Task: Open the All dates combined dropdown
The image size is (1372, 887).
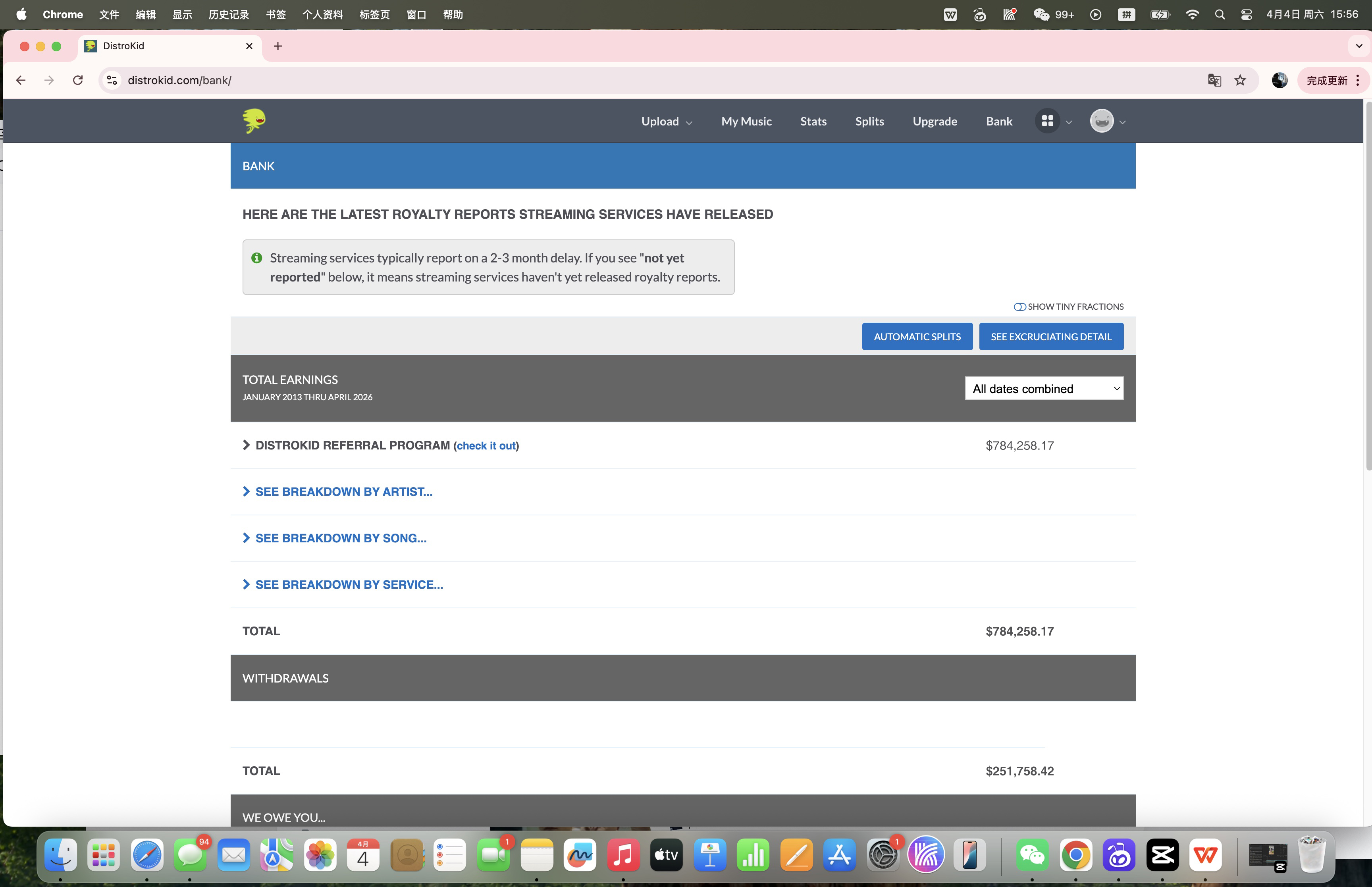Action: [x=1044, y=389]
